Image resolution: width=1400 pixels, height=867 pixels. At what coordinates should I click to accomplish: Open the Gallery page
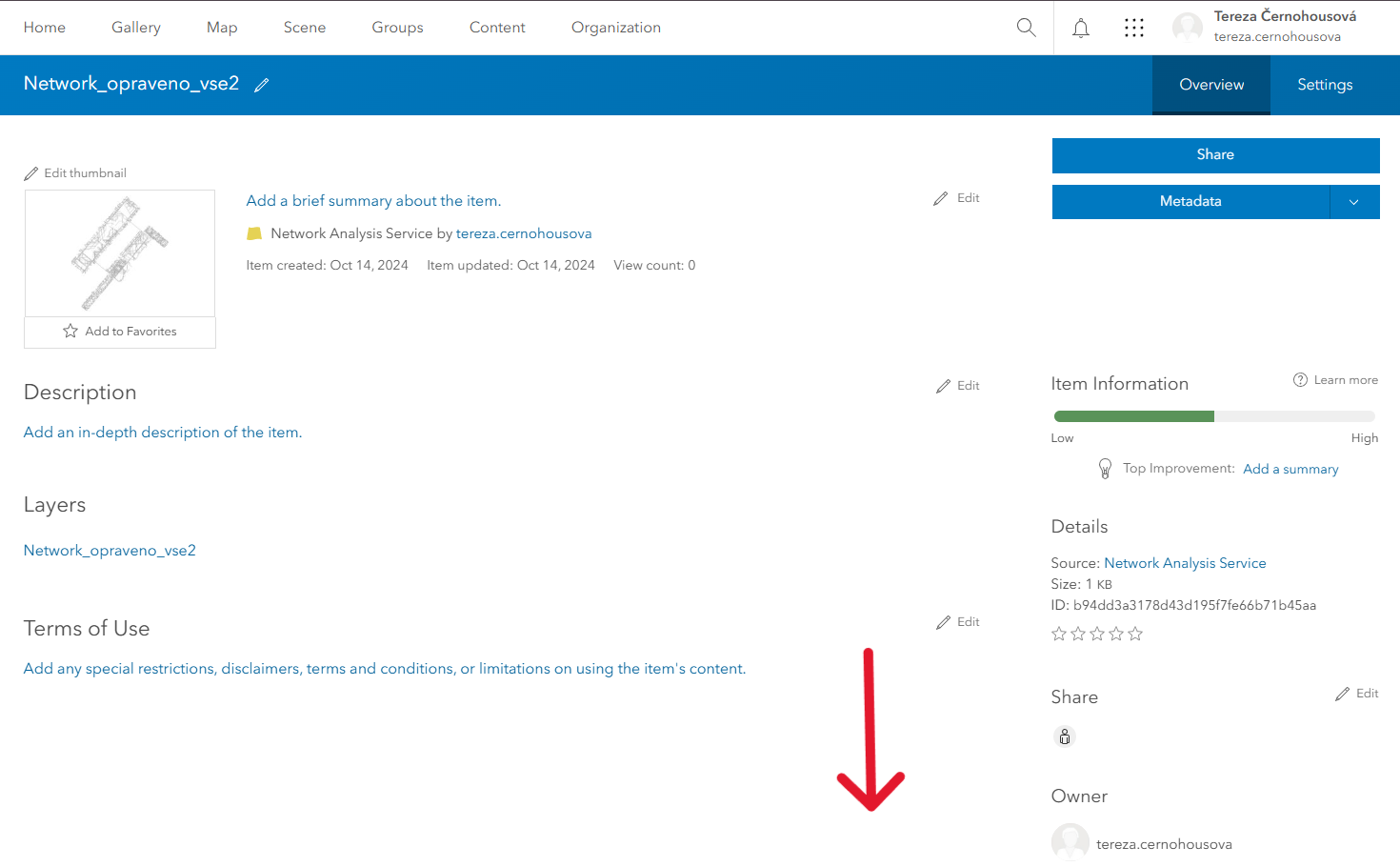(x=136, y=28)
